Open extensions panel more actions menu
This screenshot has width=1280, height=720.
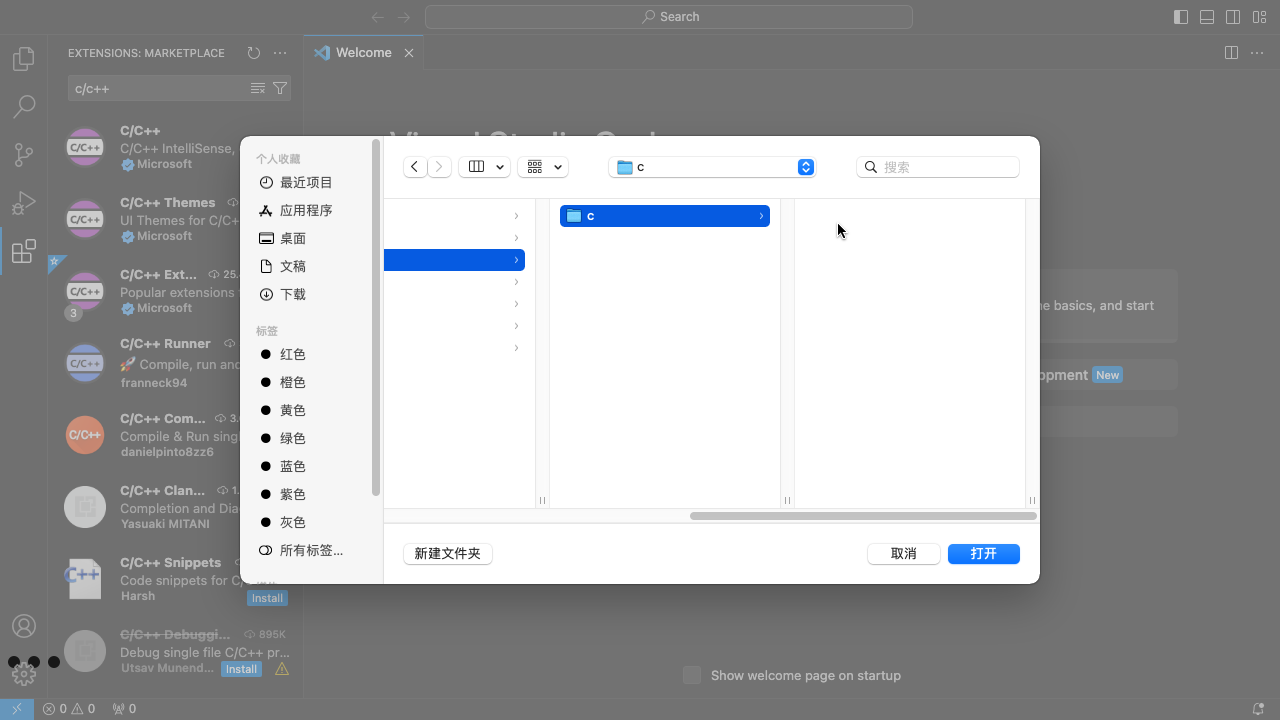[x=280, y=53]
